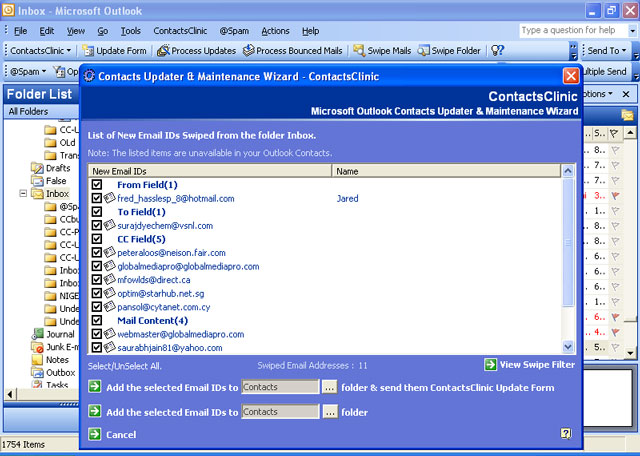The width and height of the screenshot is (640, 456).
Task: Click the Journal folder icon
Action: [x=38, y=334]
